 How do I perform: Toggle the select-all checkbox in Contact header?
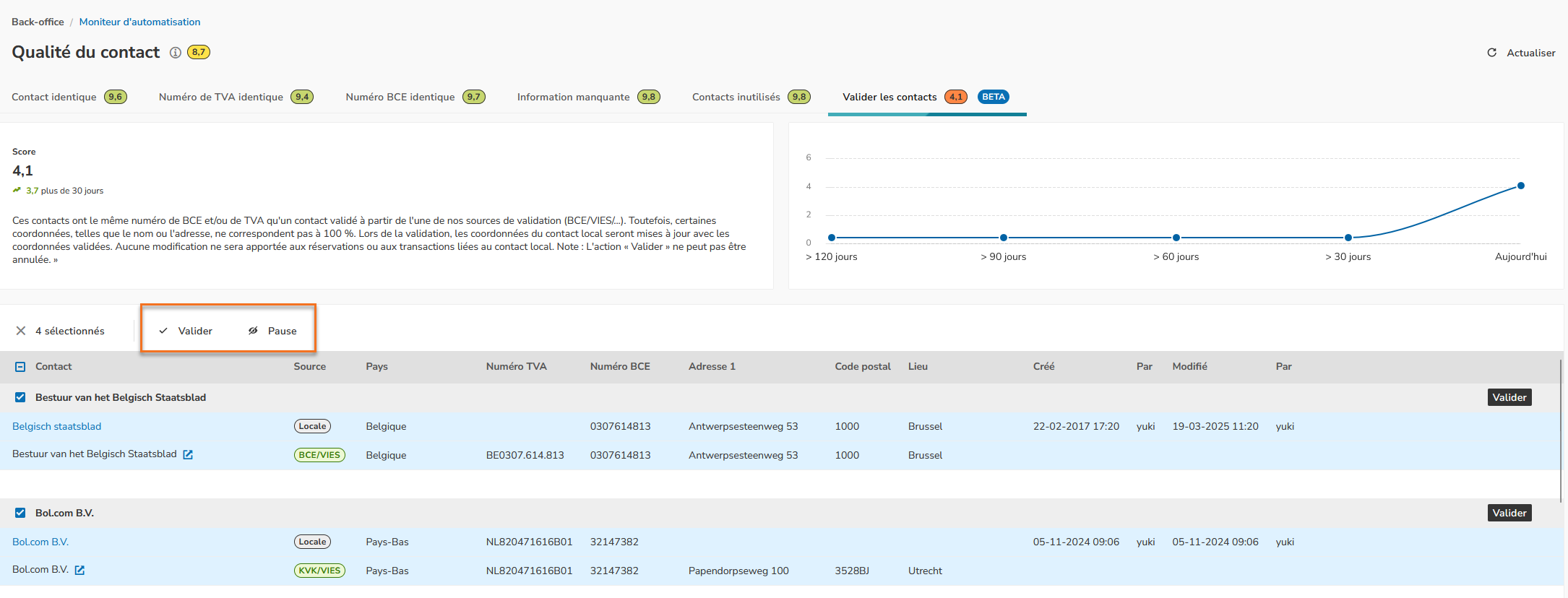(20, 367)
